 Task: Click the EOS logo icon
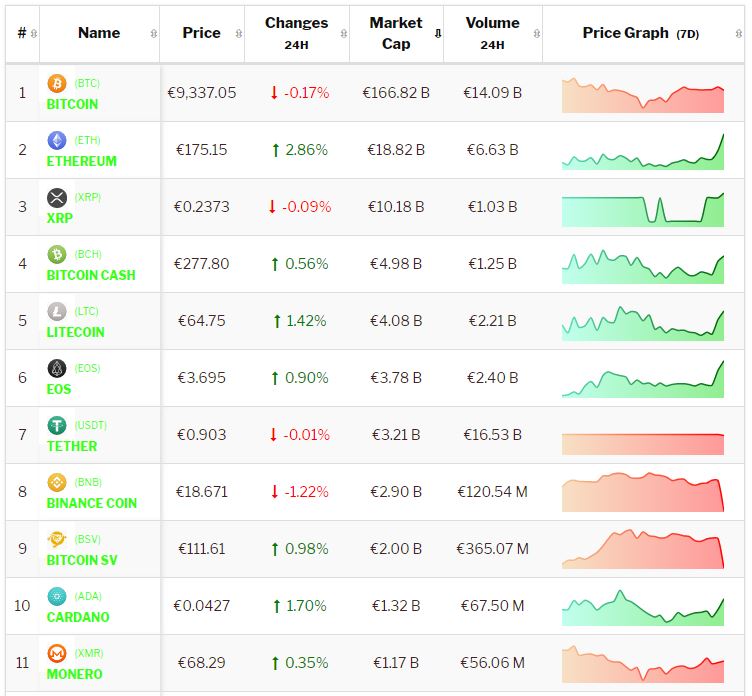57,369
